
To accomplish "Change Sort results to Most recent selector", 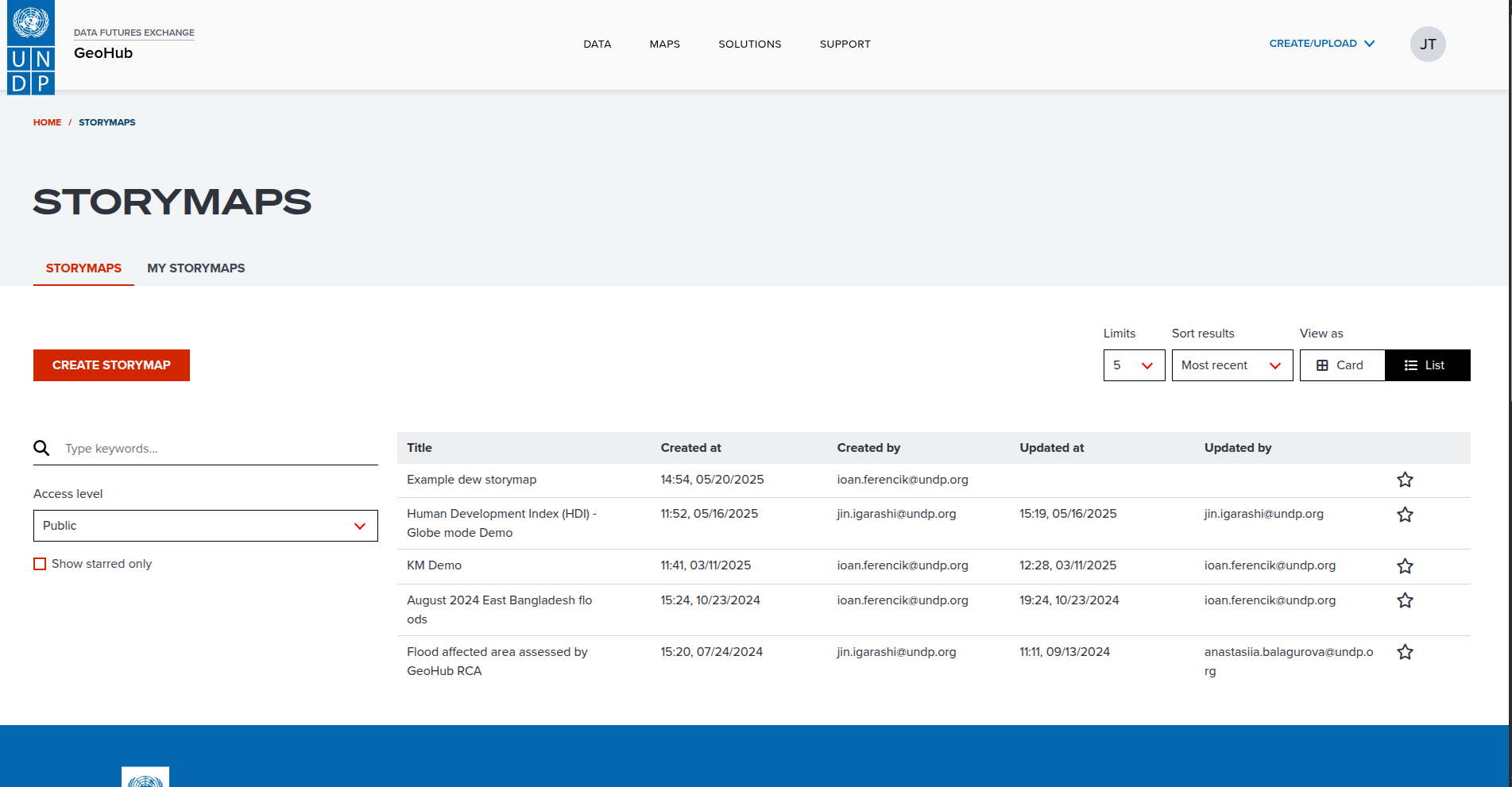I will pyautogui.click(x=1232, y=365).
